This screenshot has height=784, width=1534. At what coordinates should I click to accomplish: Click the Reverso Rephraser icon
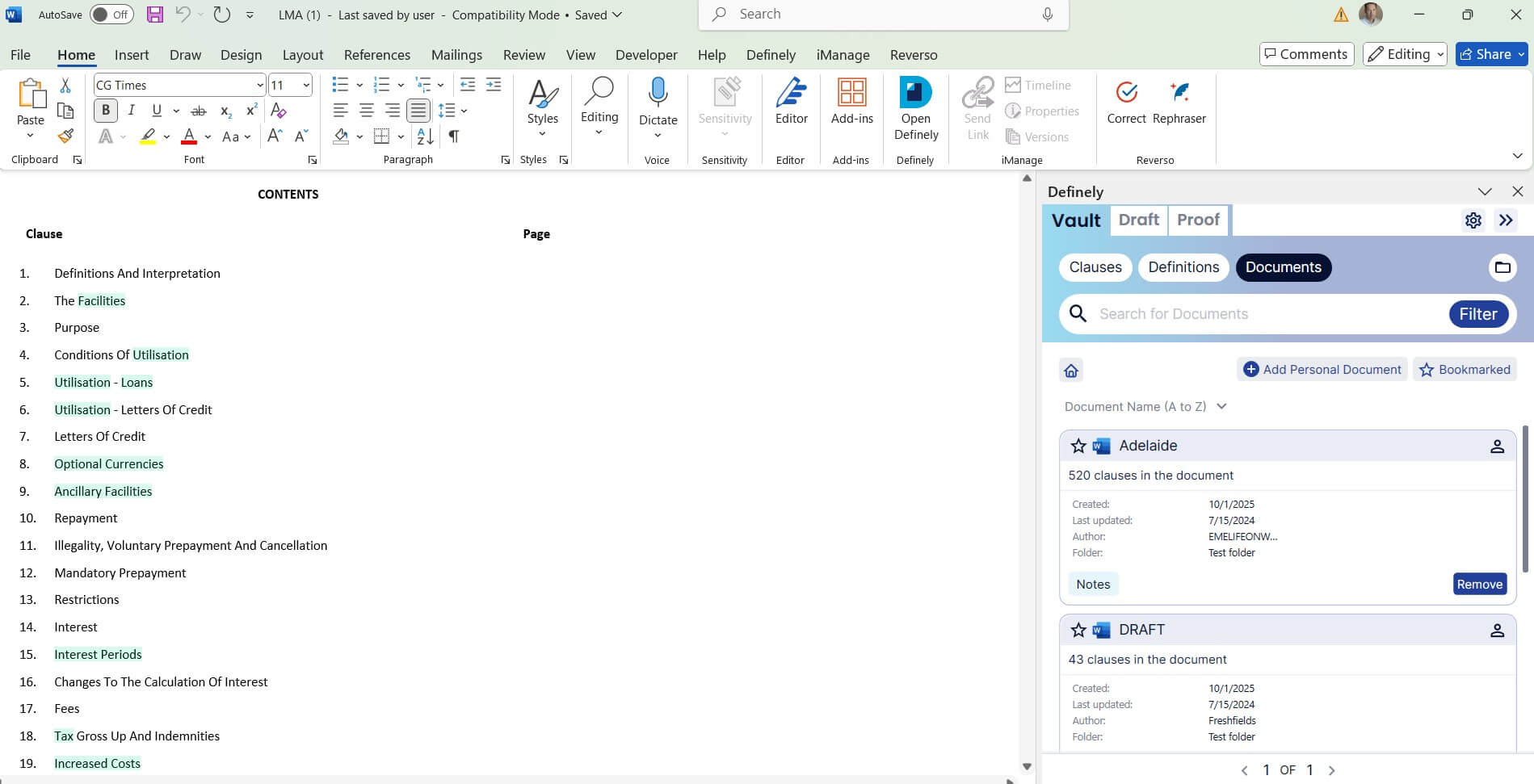click(1179, 103)
